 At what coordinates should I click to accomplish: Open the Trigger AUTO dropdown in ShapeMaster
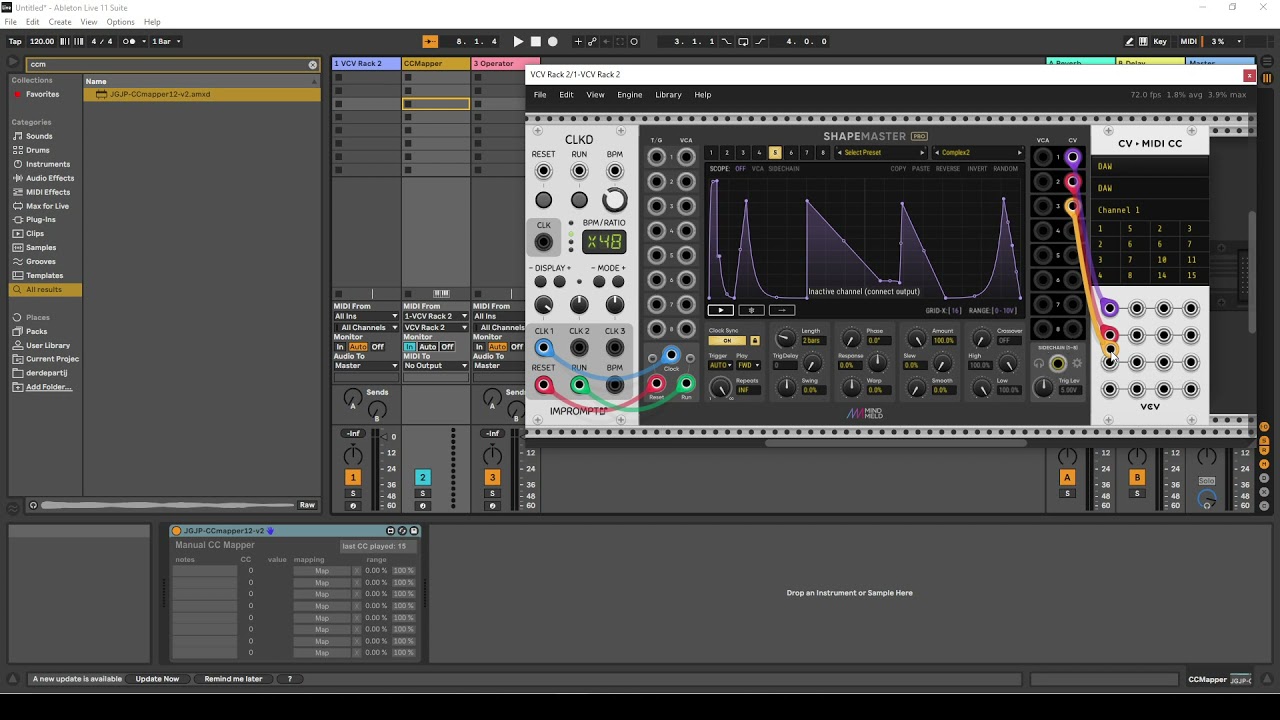[x=720, y=365]
